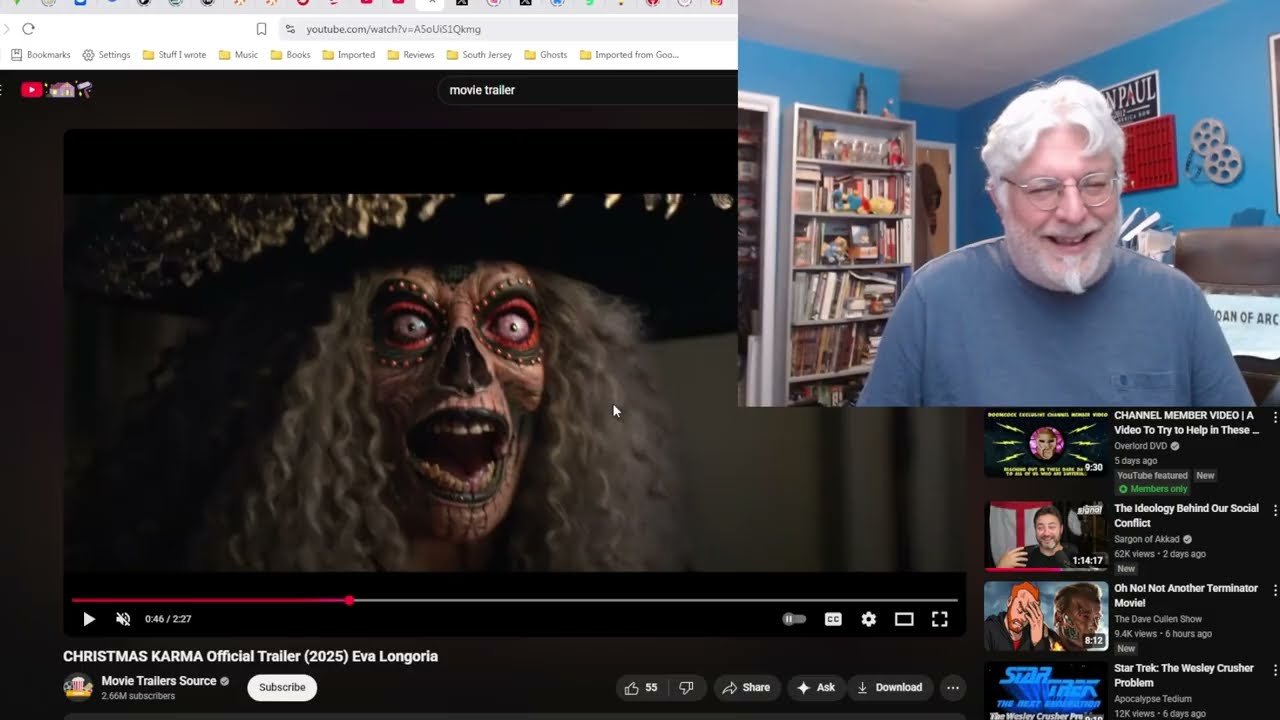Open Star Trek Wesley Crusher thumbnail
The image size is (1280, 720).
1046,691
